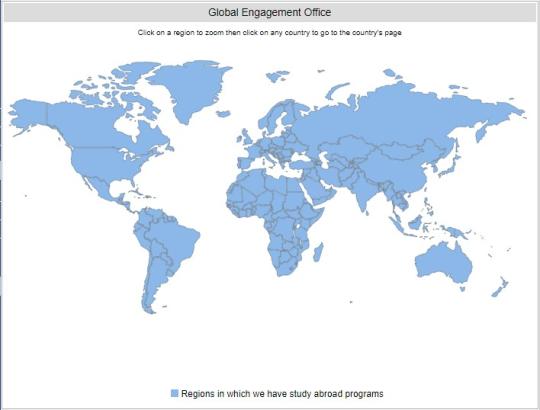Click Iceland on the map
Image resolution: width=540 pixels, height=410 pixels.
[x=223, y=113]
